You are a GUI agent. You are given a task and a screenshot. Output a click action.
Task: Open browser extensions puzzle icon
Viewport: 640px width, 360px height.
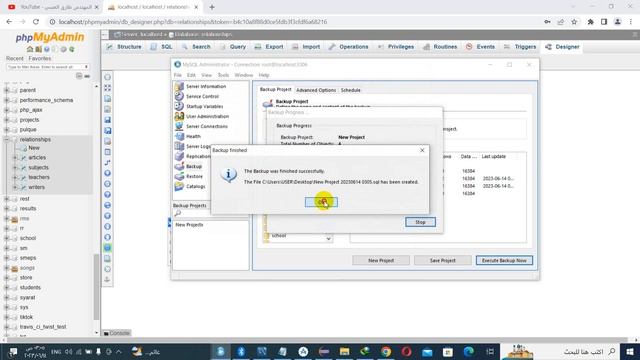click(x=590, y=22)
